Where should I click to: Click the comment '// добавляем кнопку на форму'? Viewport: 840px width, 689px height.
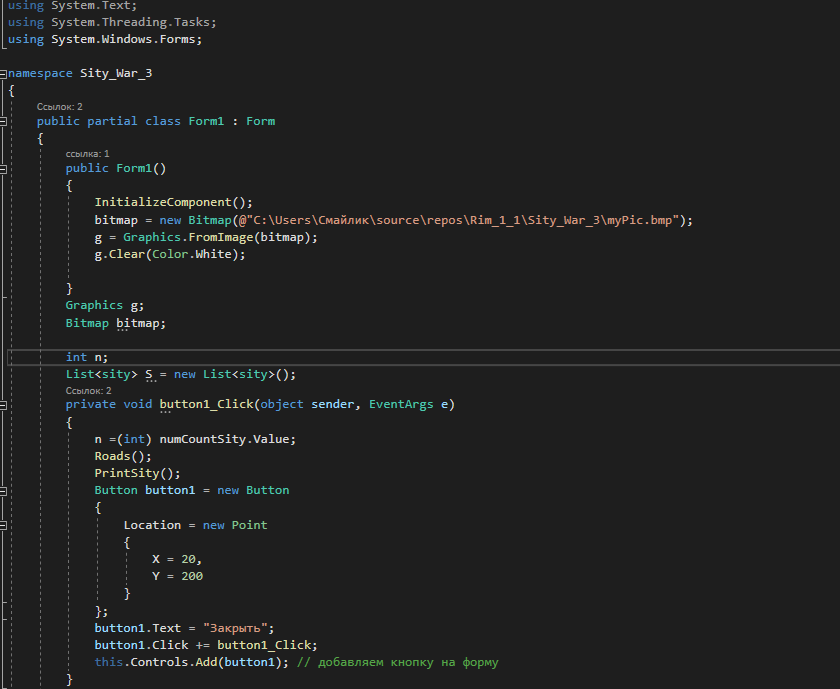[398, 662]
